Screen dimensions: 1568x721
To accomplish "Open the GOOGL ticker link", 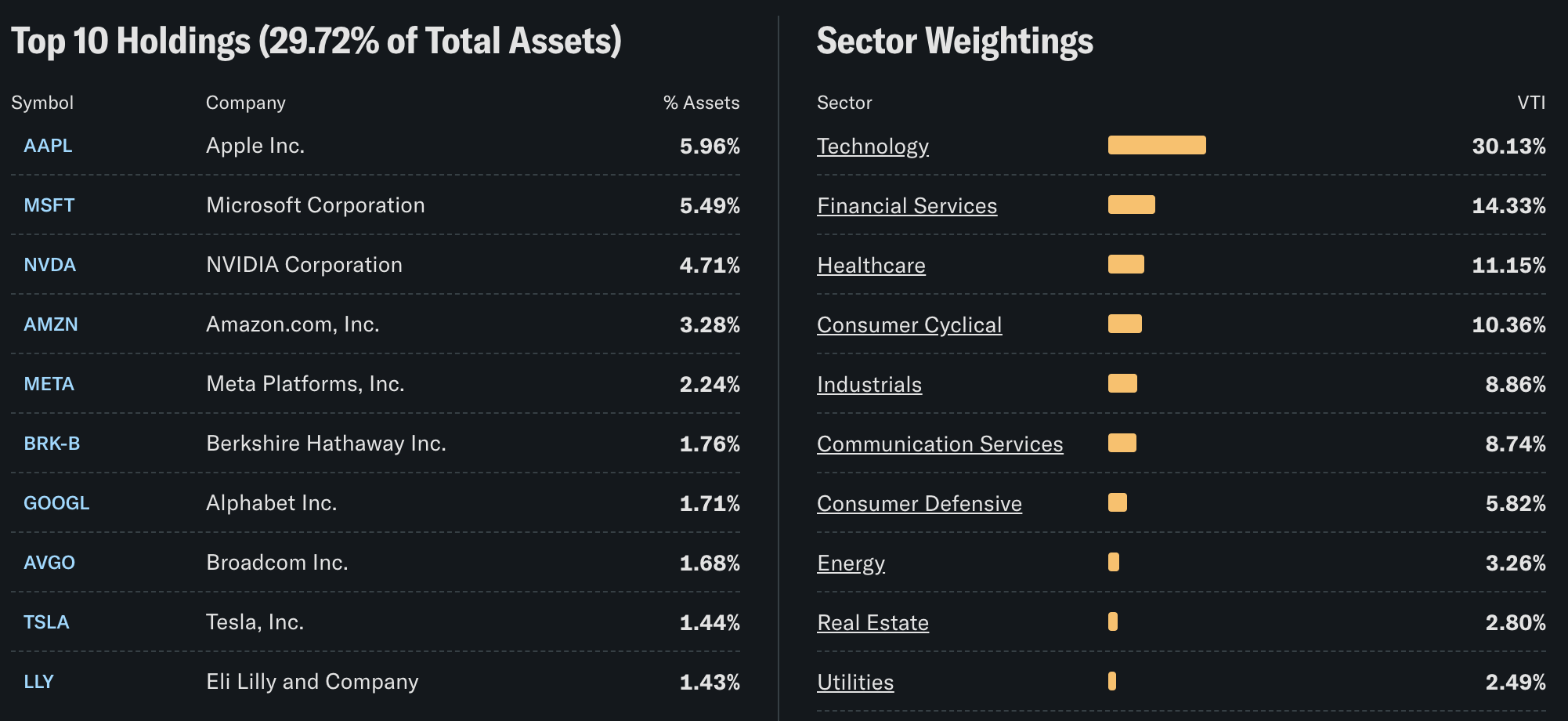I will [56, 503].
